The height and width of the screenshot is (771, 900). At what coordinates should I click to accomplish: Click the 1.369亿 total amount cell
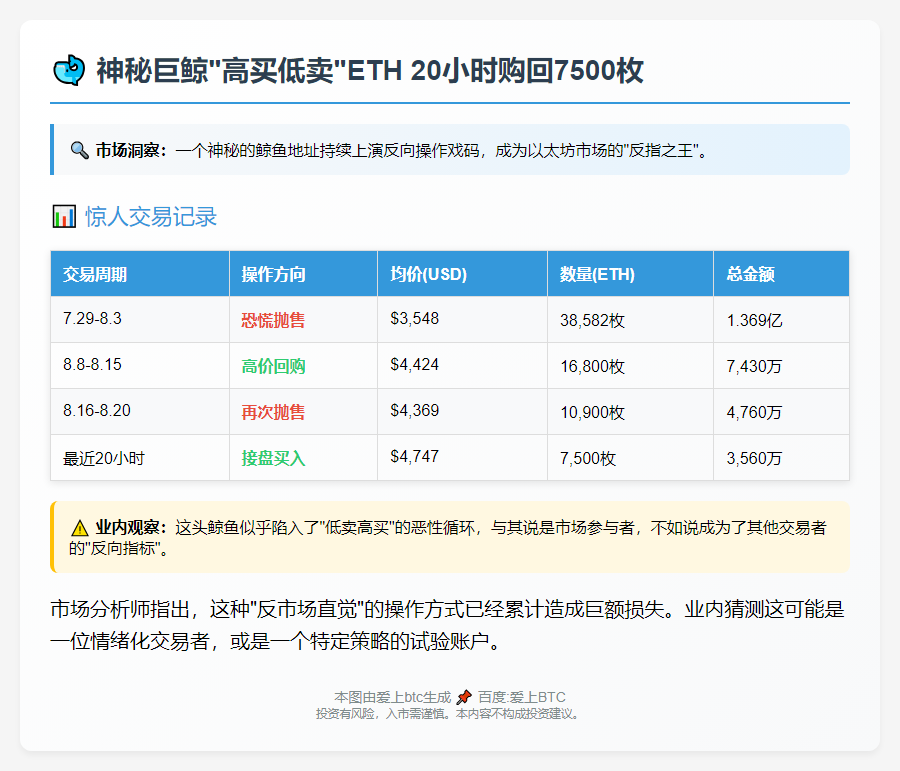(x=755, y=321)
